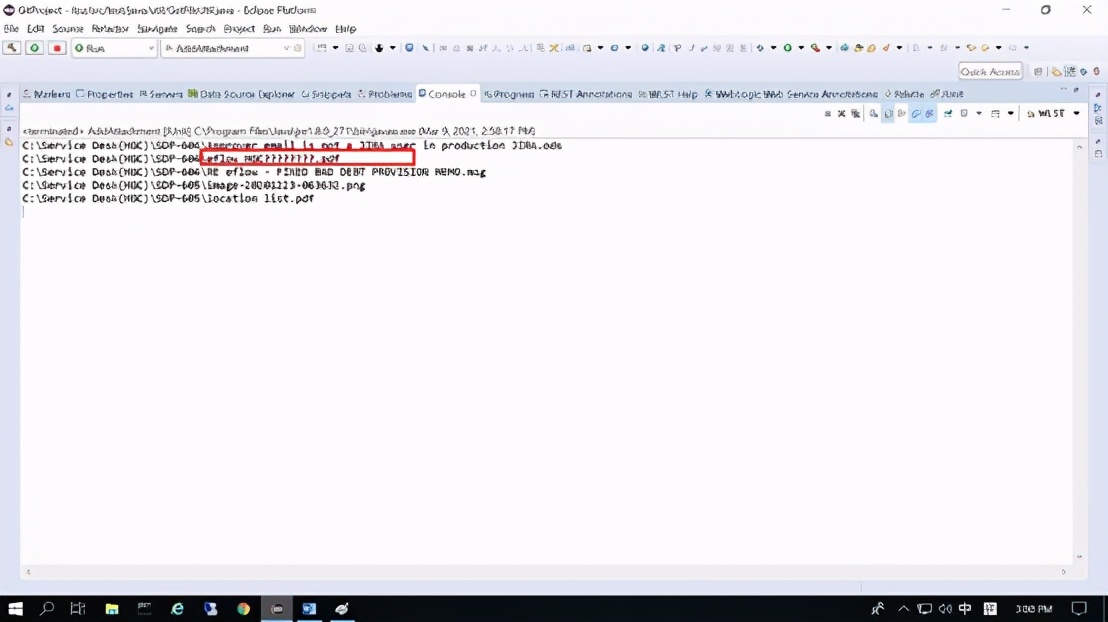
Task: Click the gear icon beside AddAttachment configuration
Action: 297,48
